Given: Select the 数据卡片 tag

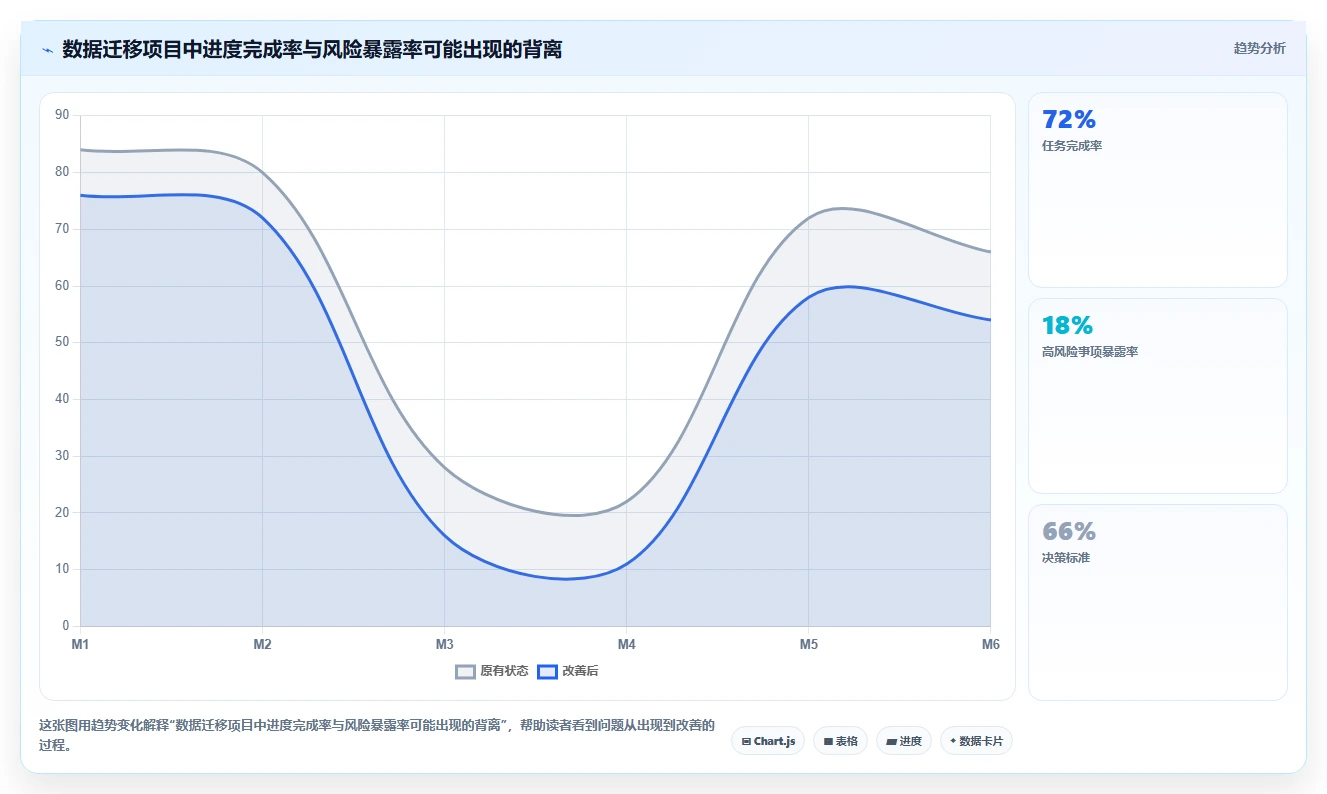Looking at the screenshot, I should click(x=976, y=741).
